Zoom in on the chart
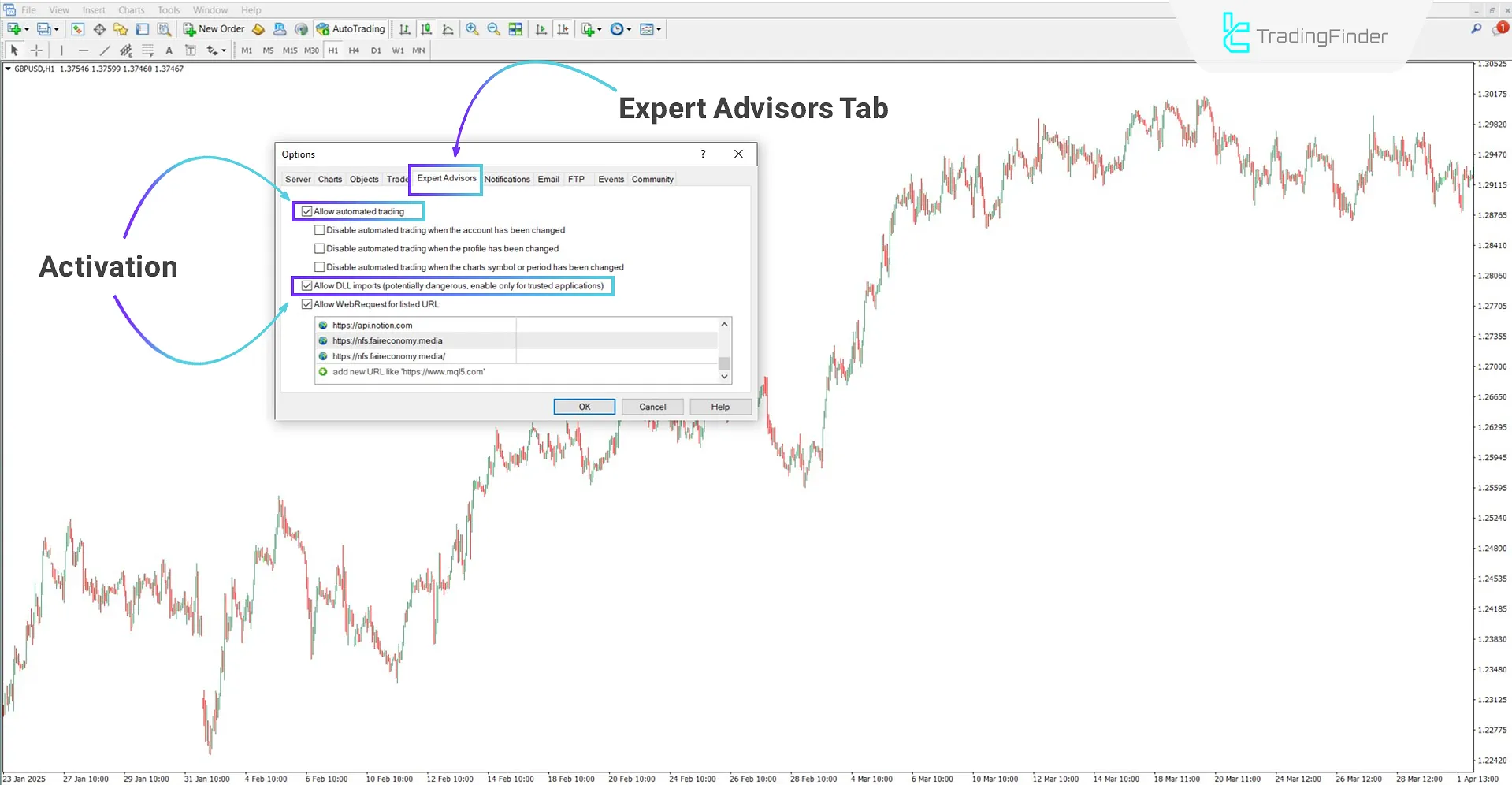Screen dimensions: 1512x785 [x=473, y=29]
